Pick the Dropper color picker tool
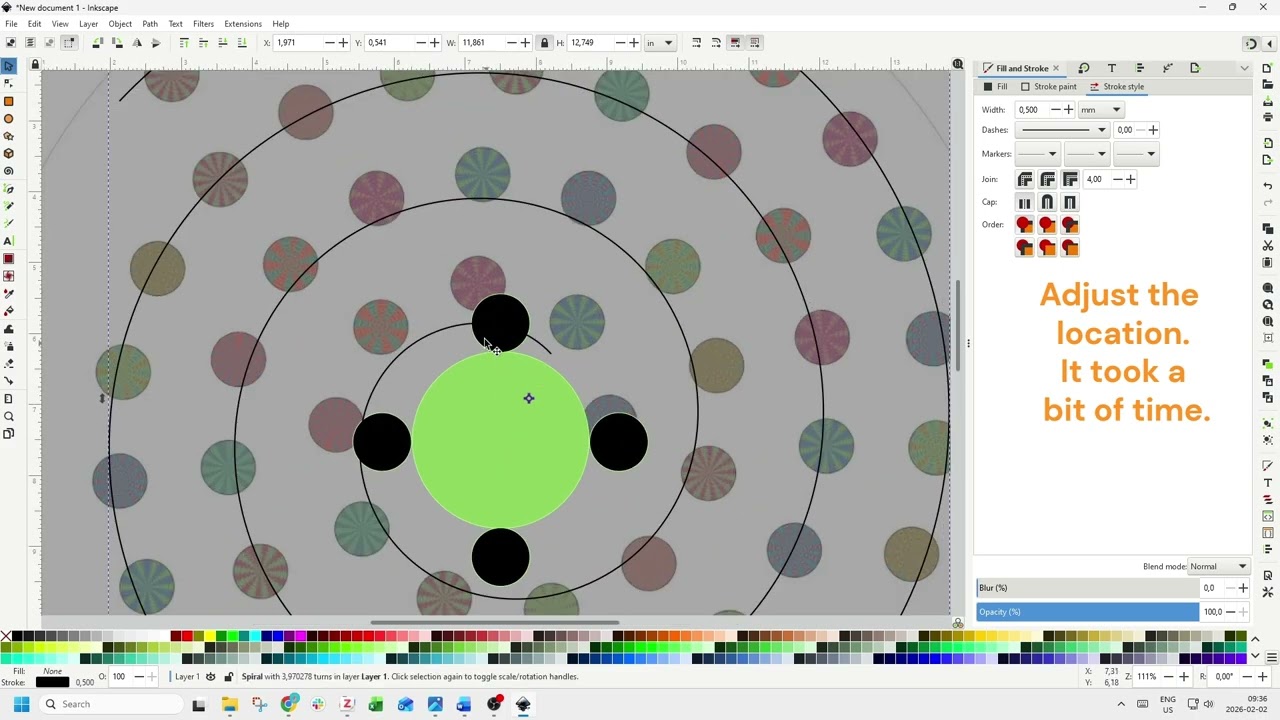This screenshot has height=720, width=1280. (x=9, y=294)
